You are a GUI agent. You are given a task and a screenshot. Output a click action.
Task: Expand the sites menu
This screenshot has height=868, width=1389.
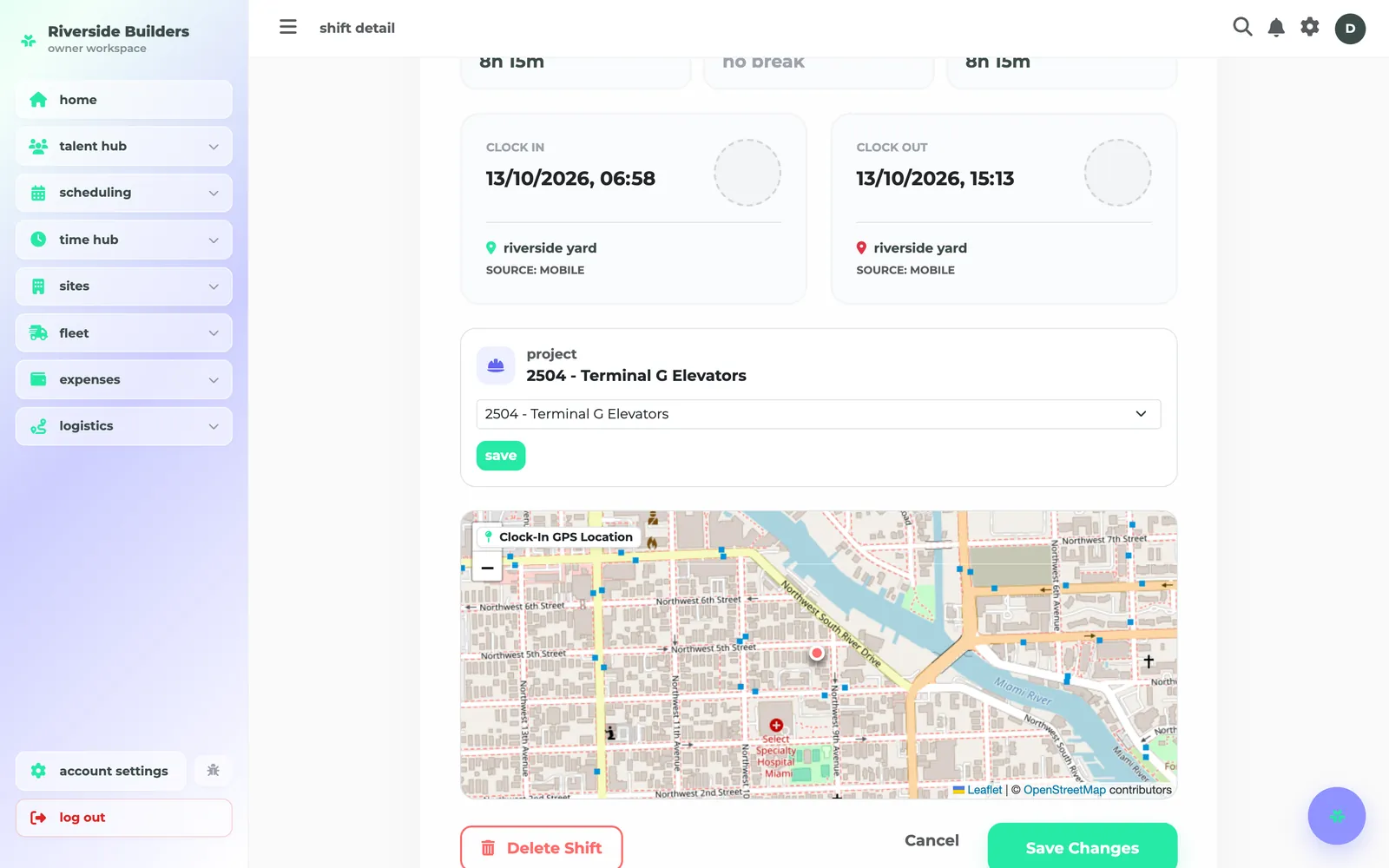(124, 286)
